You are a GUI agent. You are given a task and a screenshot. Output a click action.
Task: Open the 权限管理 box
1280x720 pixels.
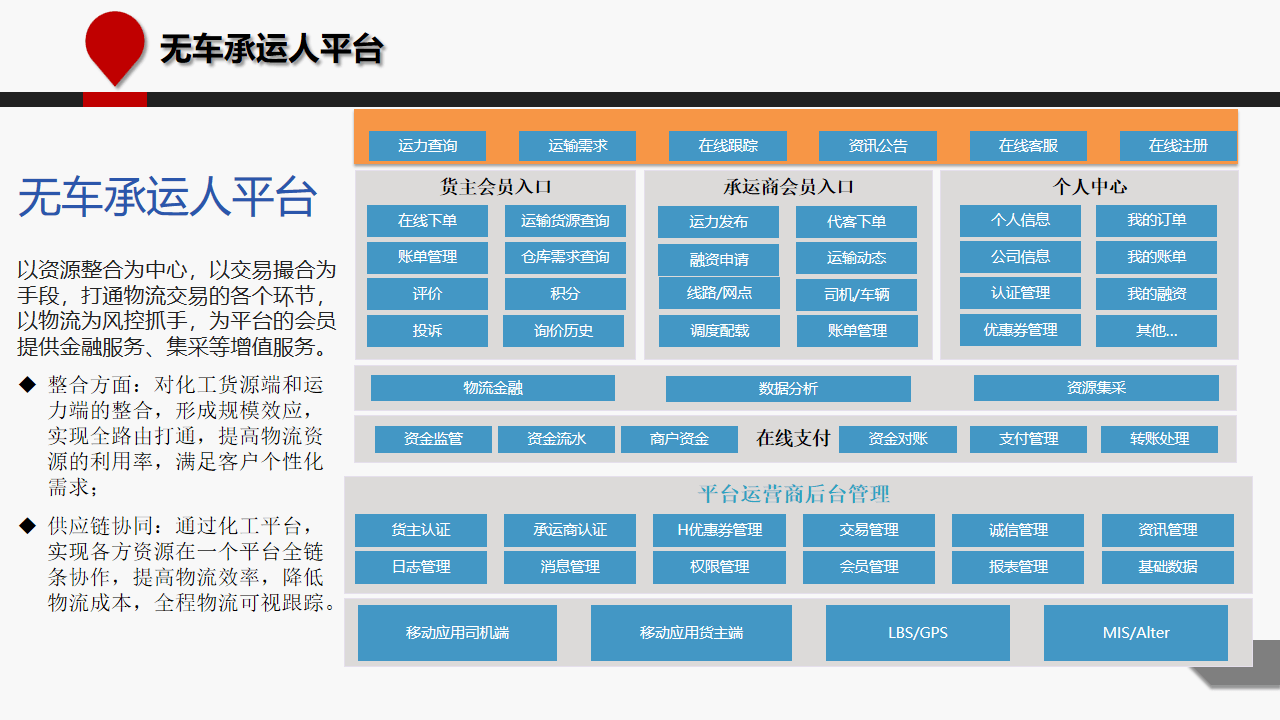click(719, 567)
